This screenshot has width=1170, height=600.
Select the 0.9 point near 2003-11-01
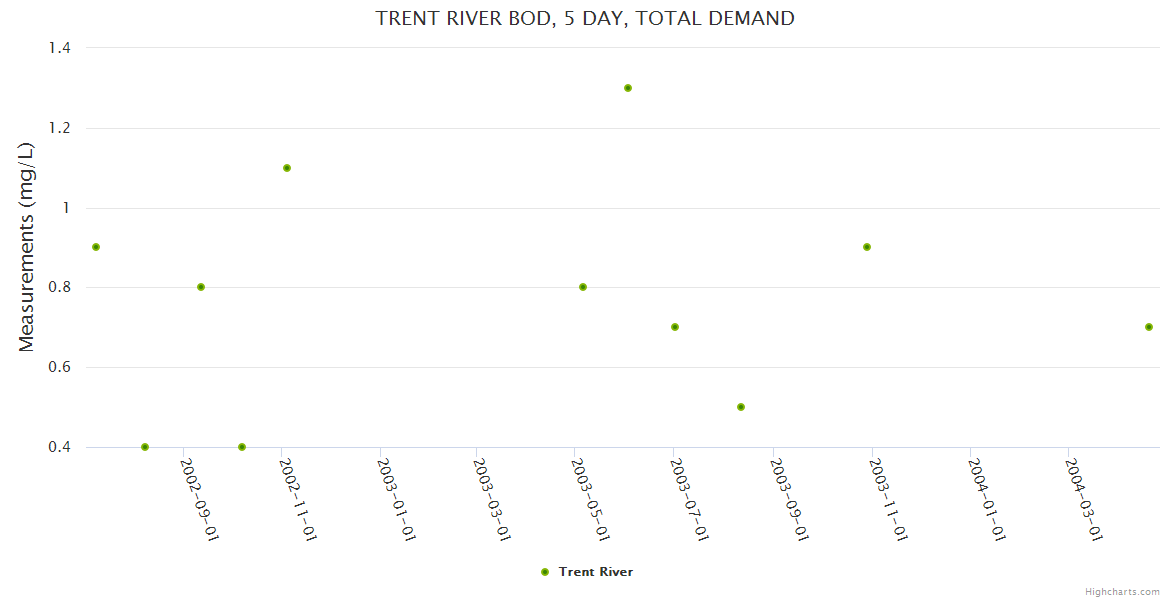pos(867,247)
